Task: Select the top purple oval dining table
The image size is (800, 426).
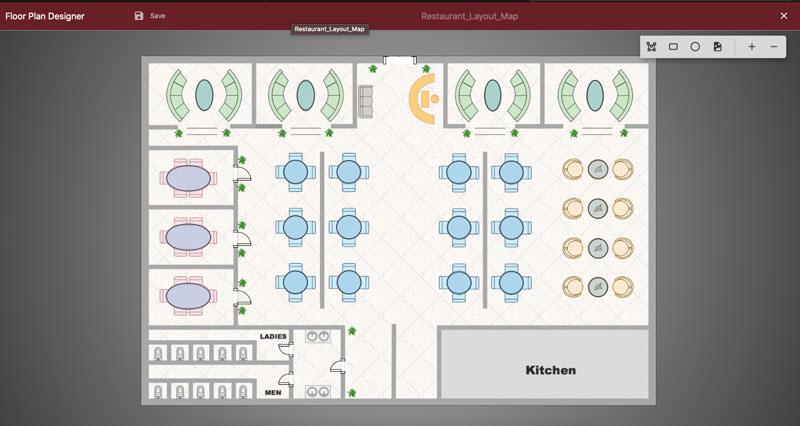Action: point(188,177)
